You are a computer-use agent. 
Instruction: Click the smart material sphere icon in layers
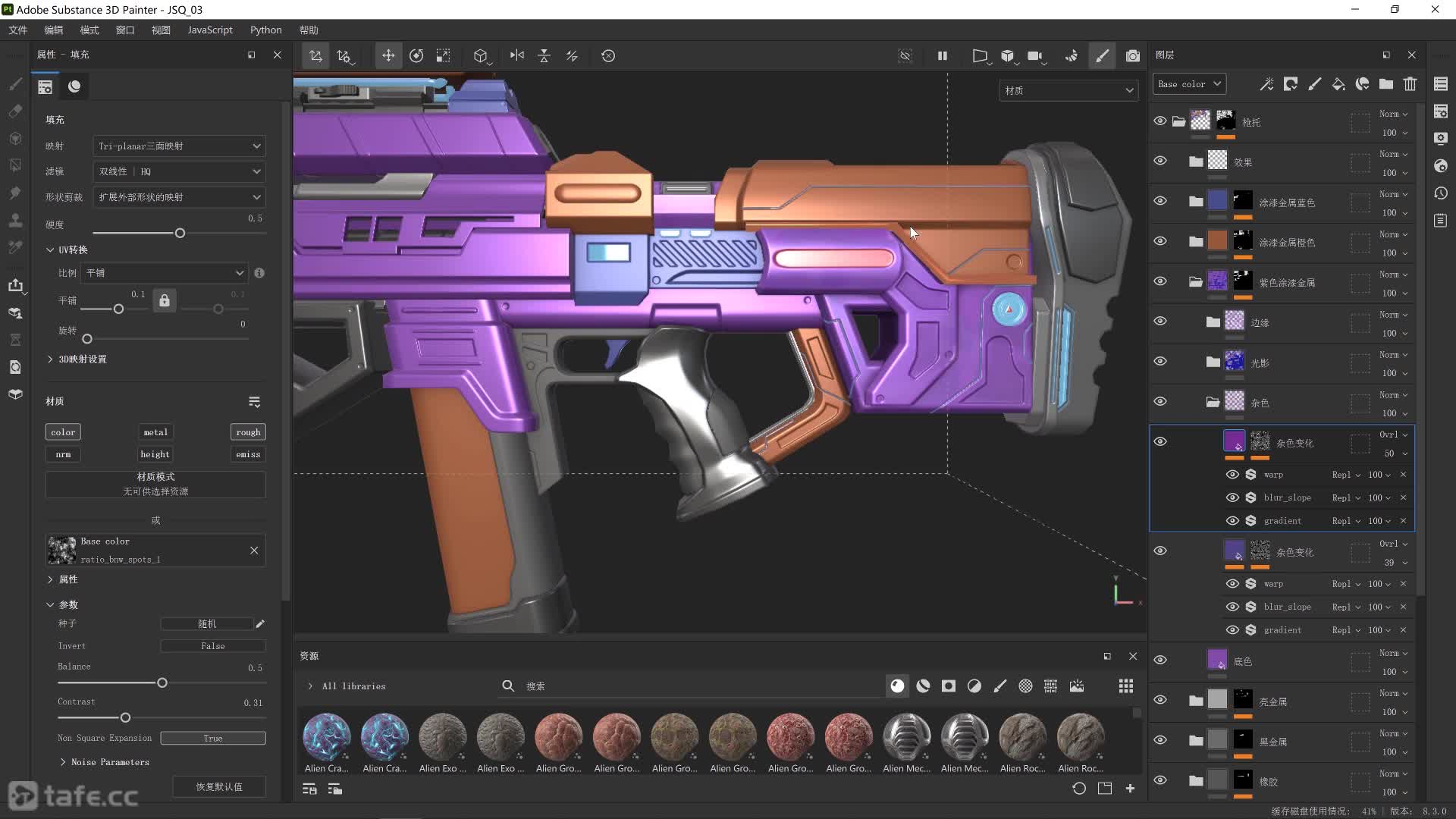(1362, 84)
